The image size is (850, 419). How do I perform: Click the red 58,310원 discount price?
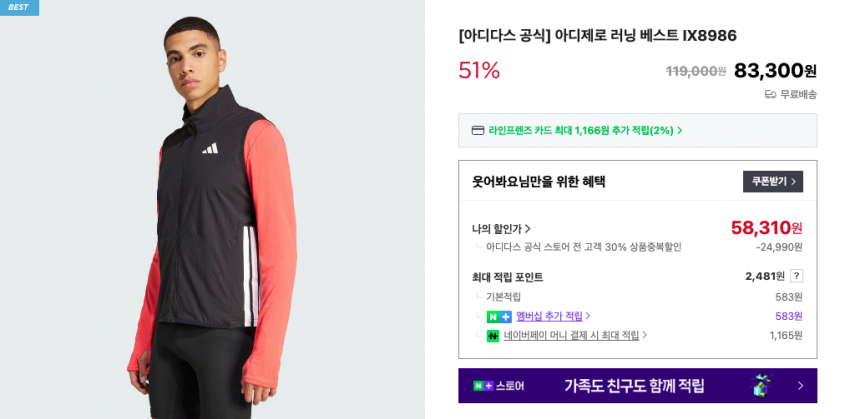(767, 228)
